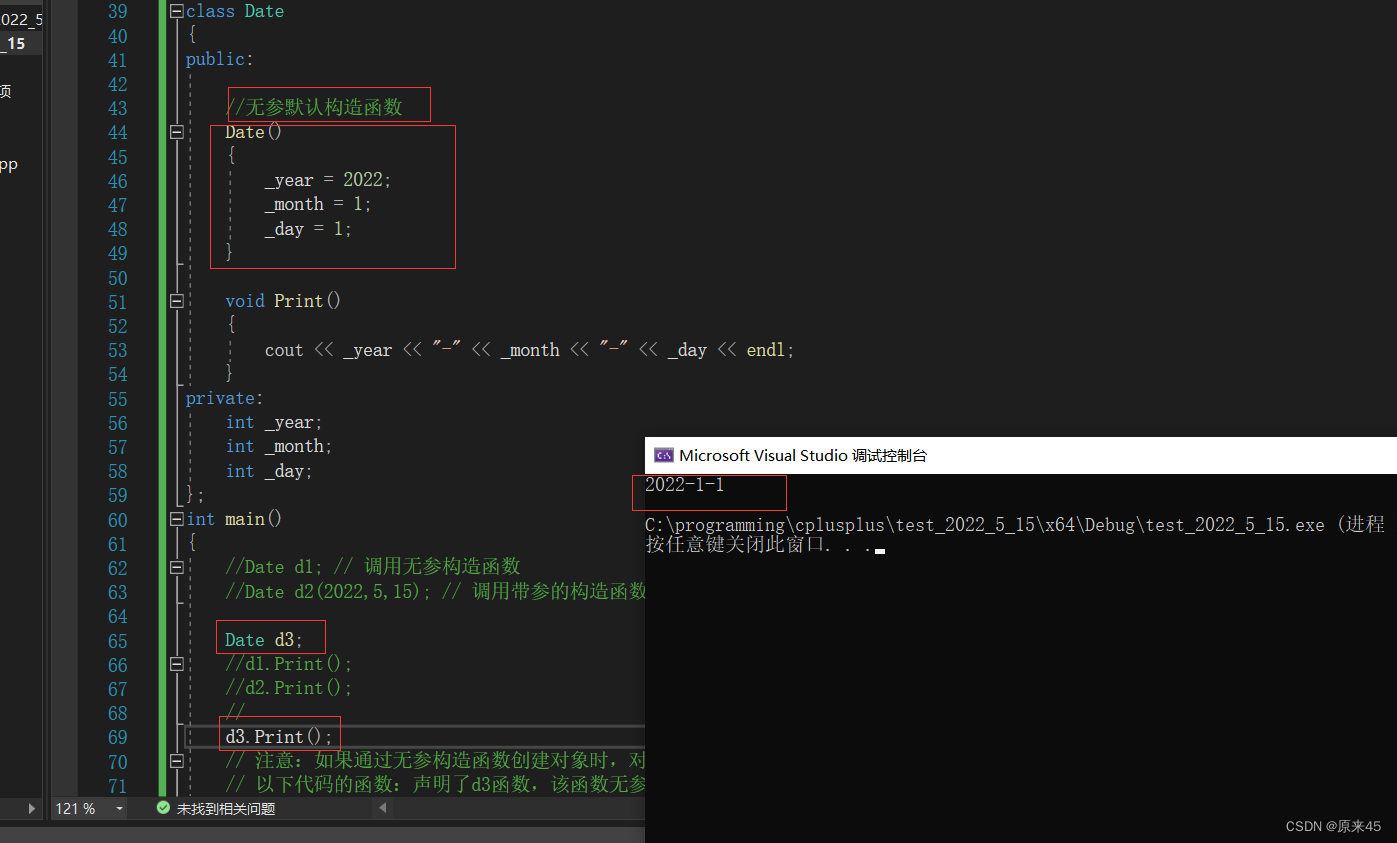This screenshot has height=843, width=1397.
Task: Click the _year = 2022; statement
Action: point(328,180)
